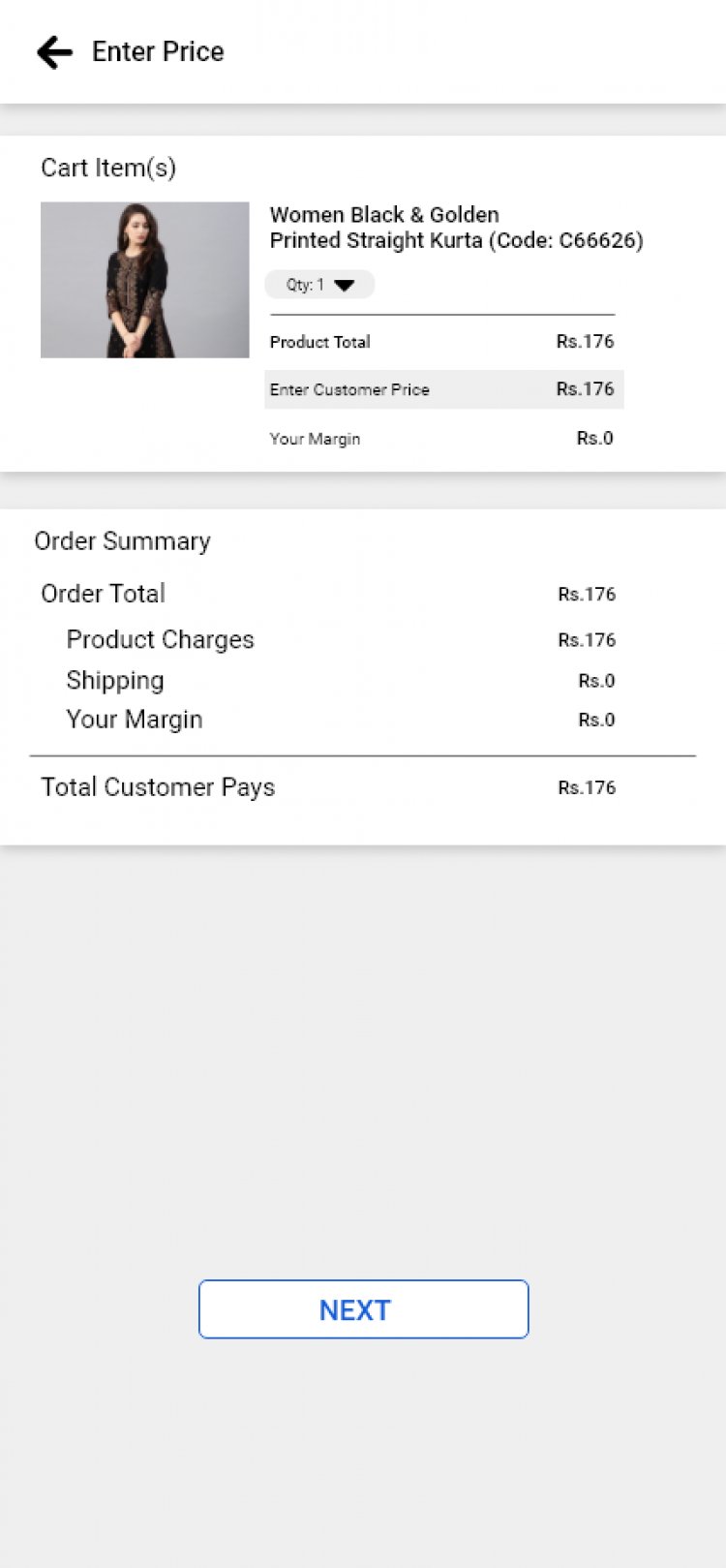Click the Rs.176 customer price value
This screenshot has height=1568, width=726.
pyautogui.click(x=585, y=389)
